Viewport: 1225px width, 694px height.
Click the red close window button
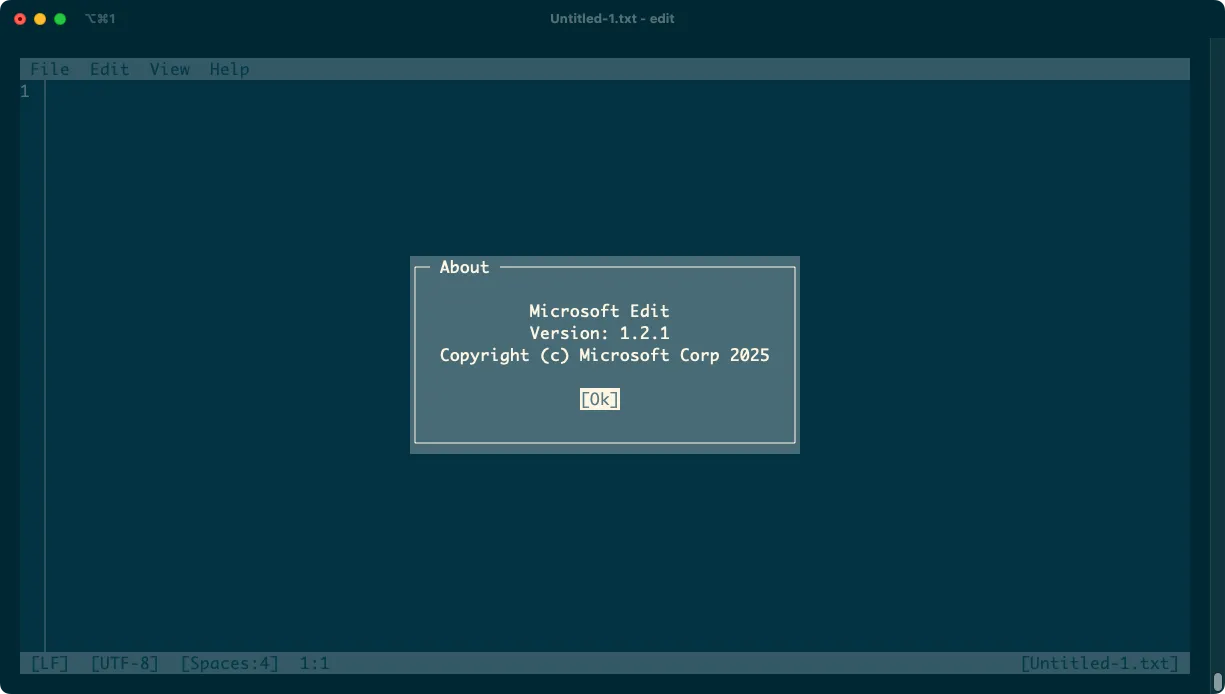pos(20,19)
